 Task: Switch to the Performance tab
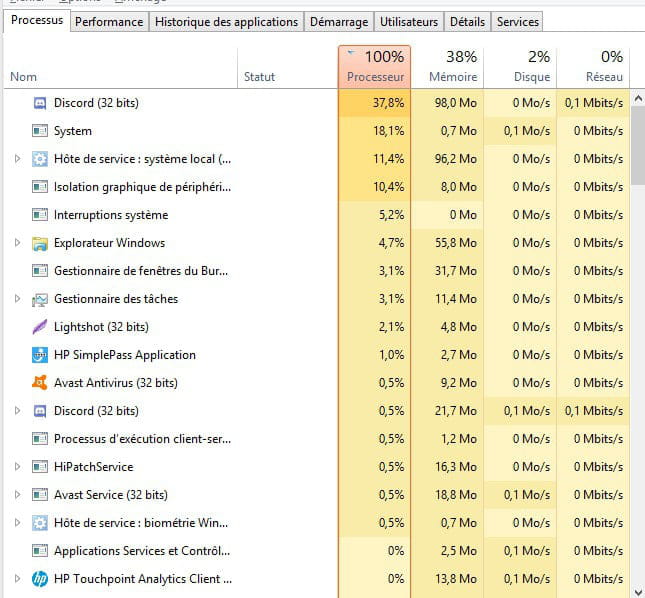click(x=109, y=21)
